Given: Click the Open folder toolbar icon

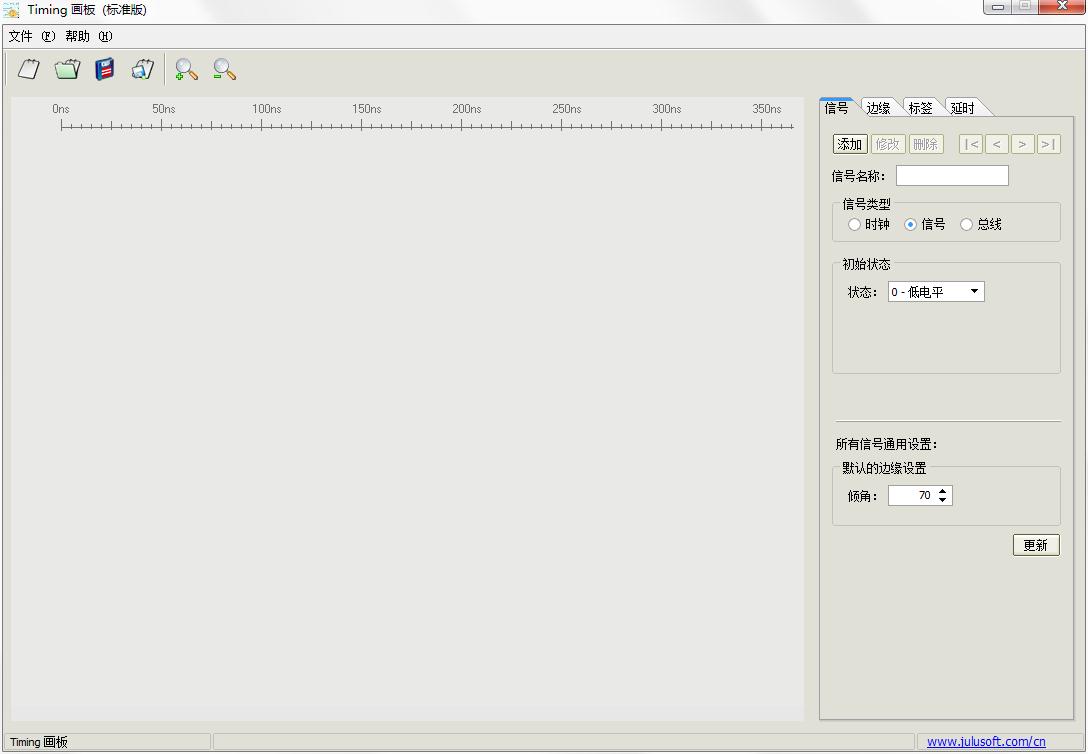Looking at the screenshot, I should [67, 69].
